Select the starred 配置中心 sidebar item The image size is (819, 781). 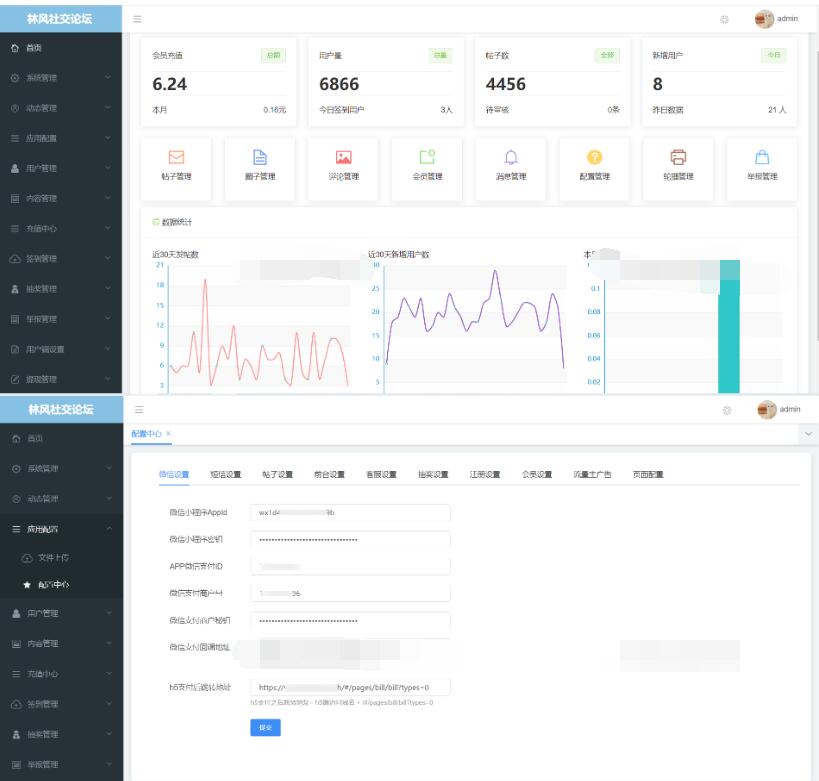(x=53, y=584)
